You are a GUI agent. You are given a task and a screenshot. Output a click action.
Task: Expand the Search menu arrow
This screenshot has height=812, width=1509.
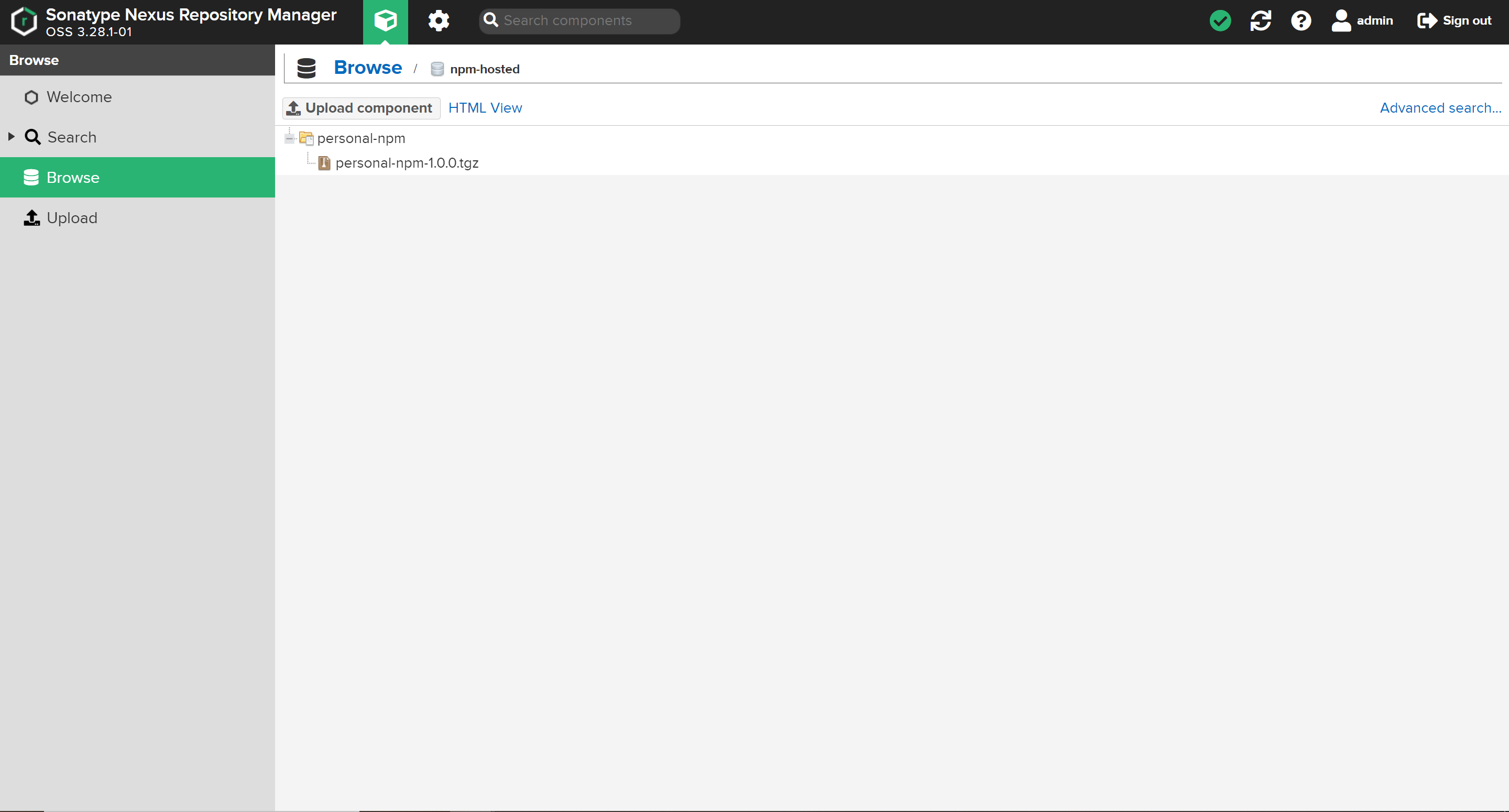11,137
